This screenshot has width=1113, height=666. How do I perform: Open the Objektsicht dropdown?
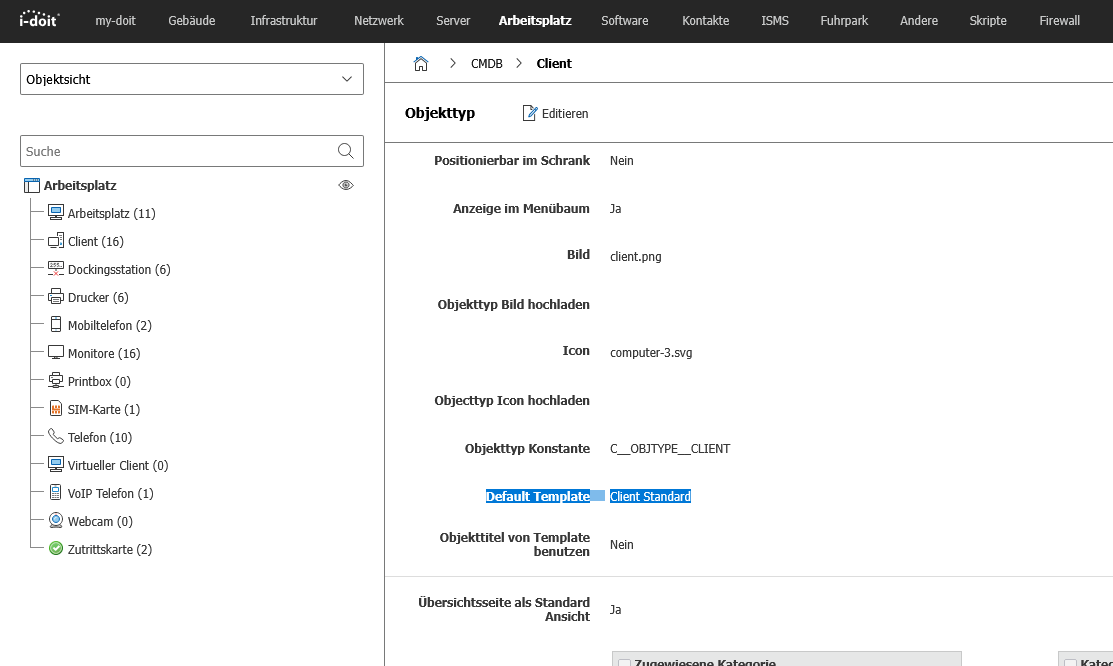(192, 79)
